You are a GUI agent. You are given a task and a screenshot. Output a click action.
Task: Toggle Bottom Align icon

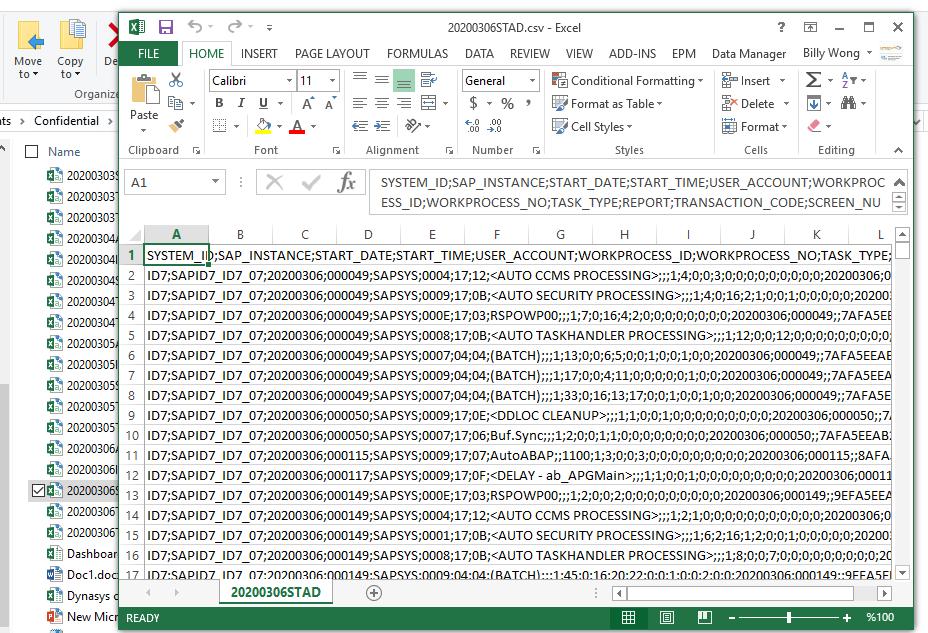pos(404,80)
